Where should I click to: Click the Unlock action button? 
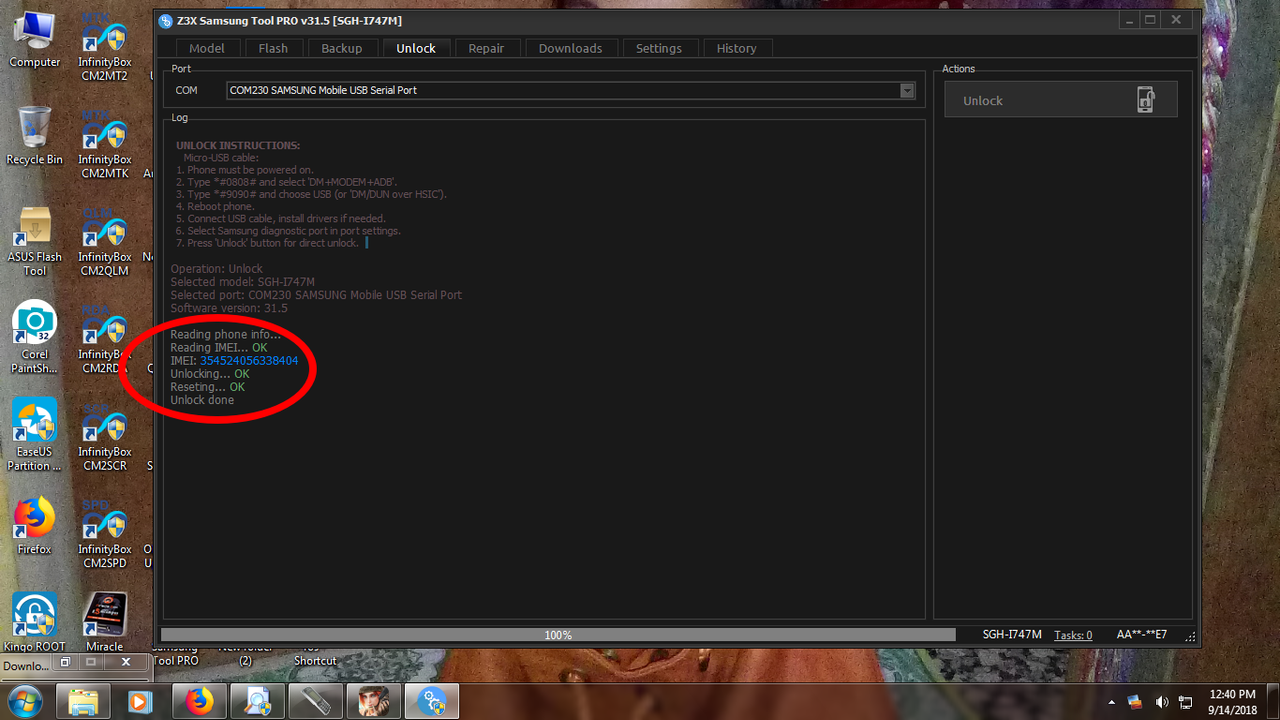pyautogui.click(x=1061, y=100)
